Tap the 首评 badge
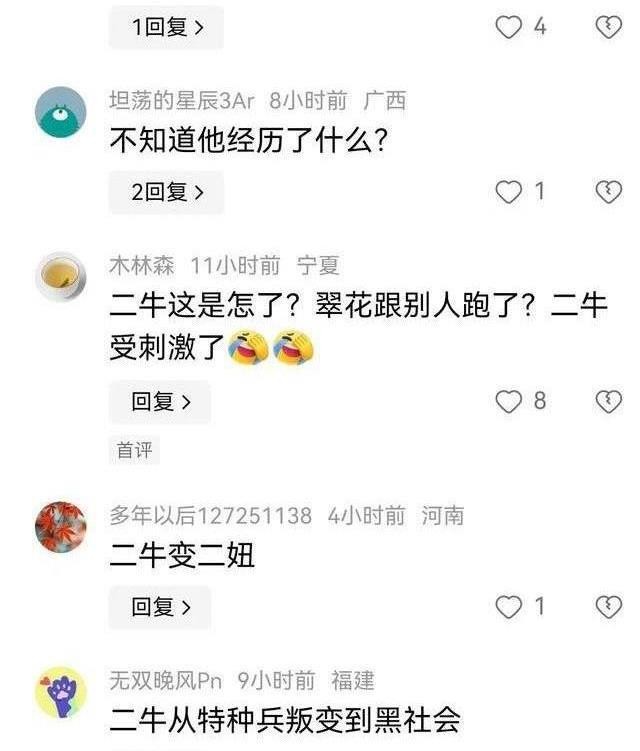 (135, 450)
